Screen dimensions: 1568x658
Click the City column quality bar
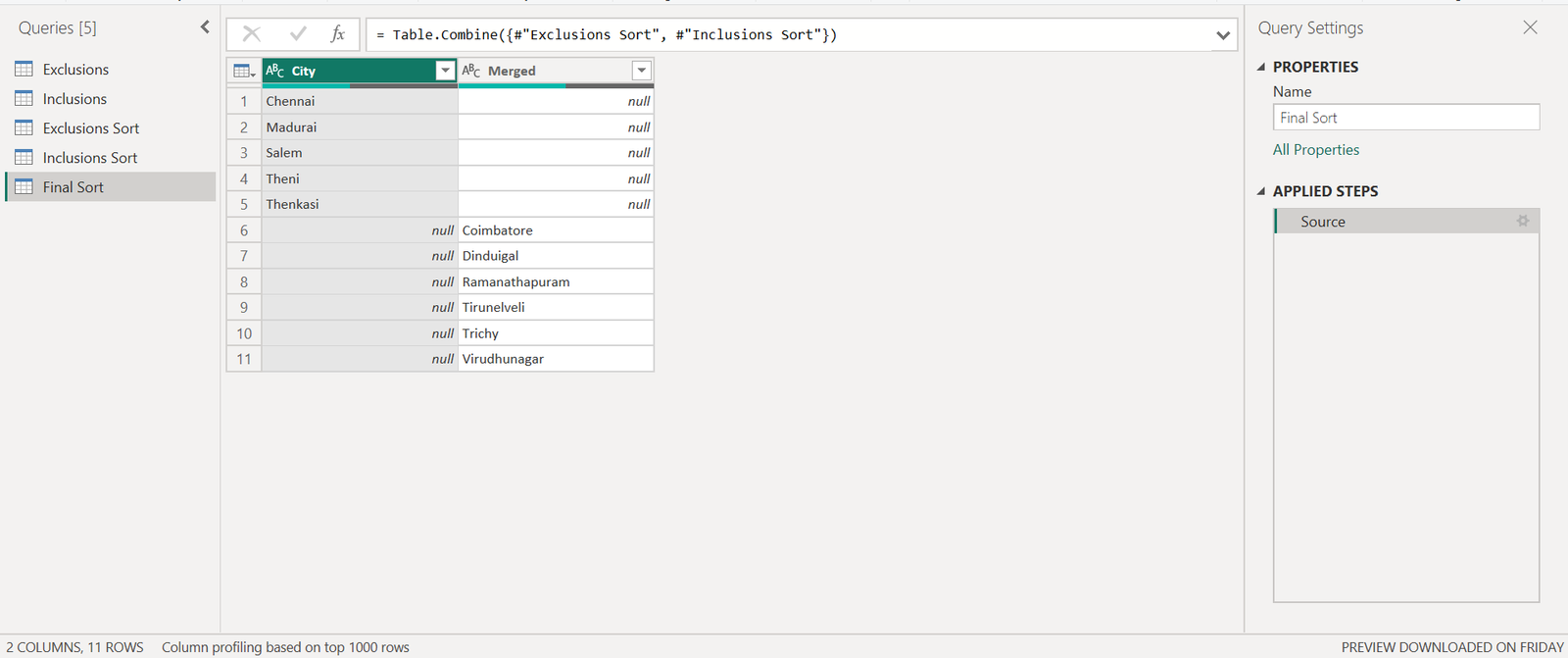pyautogui.click(x=360, y=86)
